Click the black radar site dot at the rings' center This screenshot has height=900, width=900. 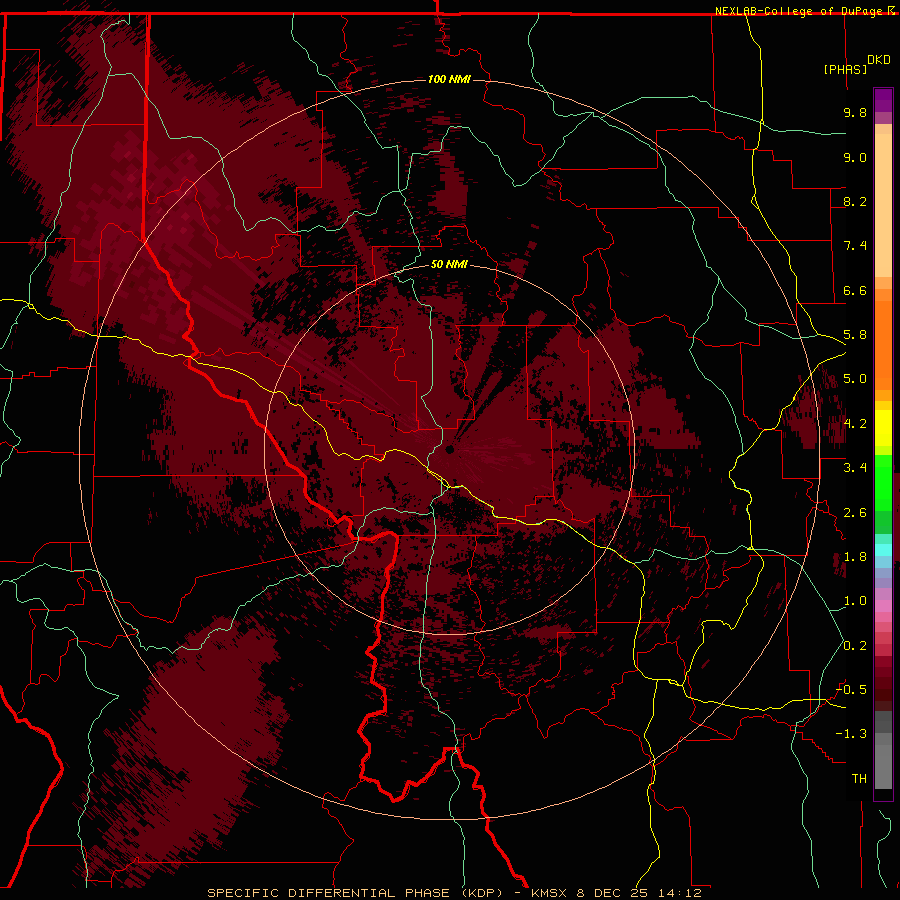point(449,449)
